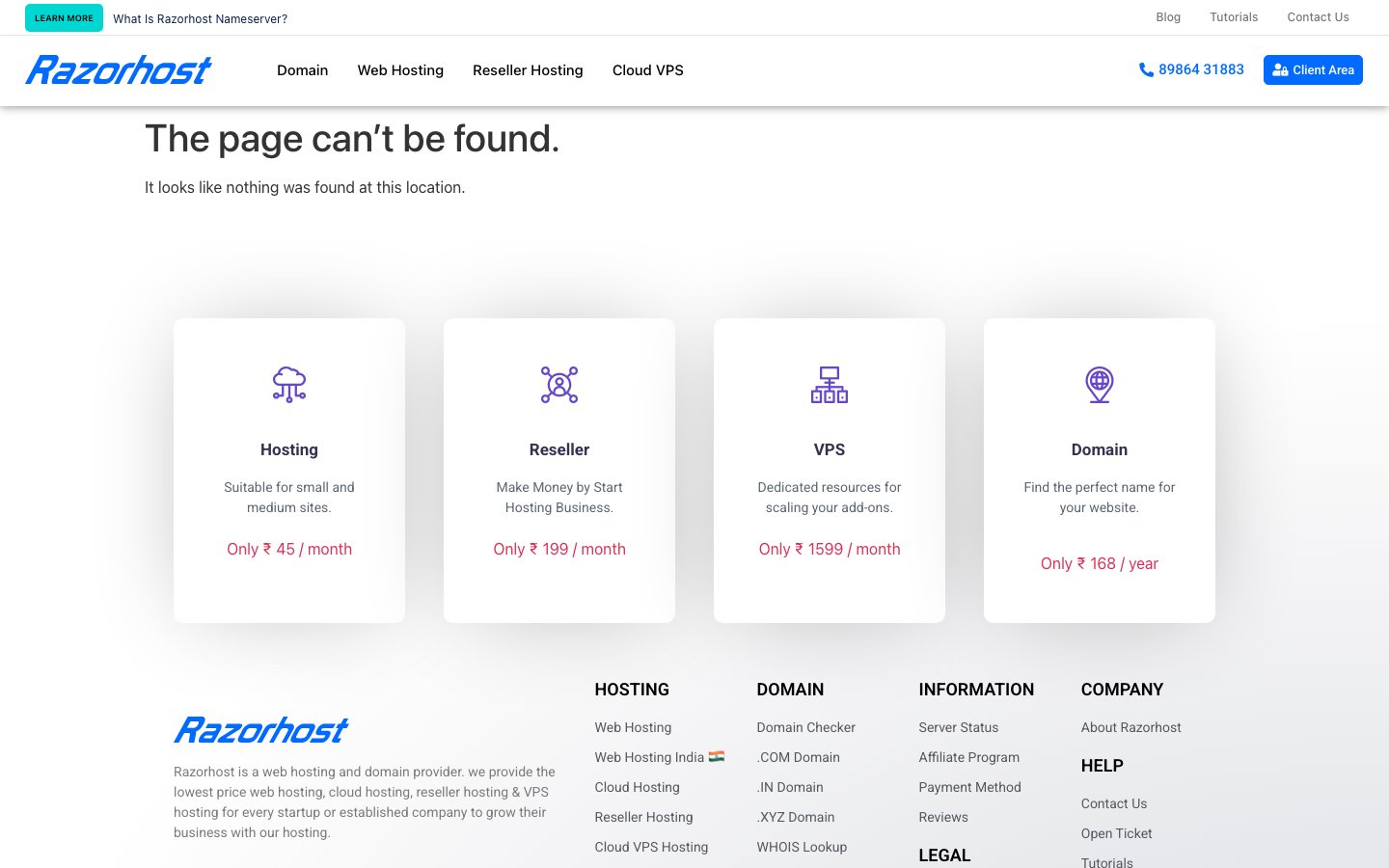Open the Cloud Hosting footer link
Viewport: 1389px width, 868px height.
tap(637, 787)
